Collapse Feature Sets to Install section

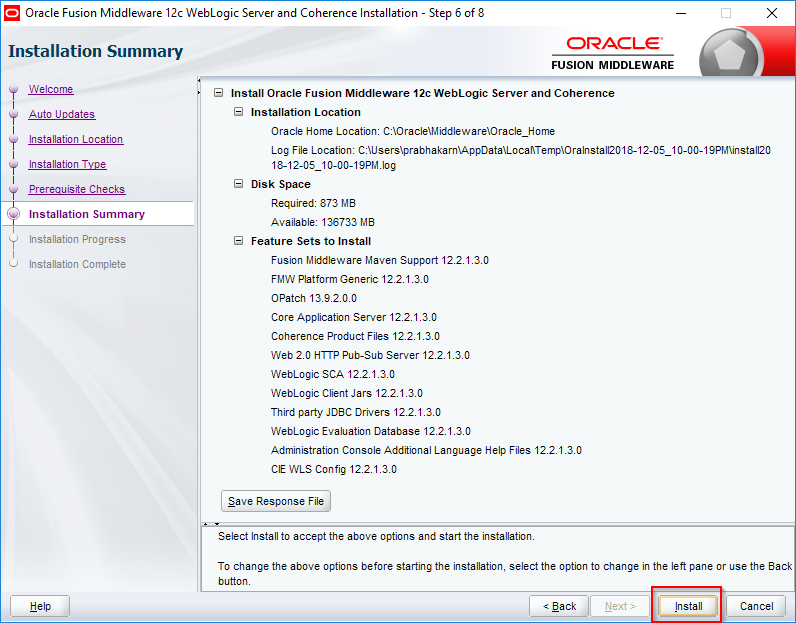click(x=238, y=241)
